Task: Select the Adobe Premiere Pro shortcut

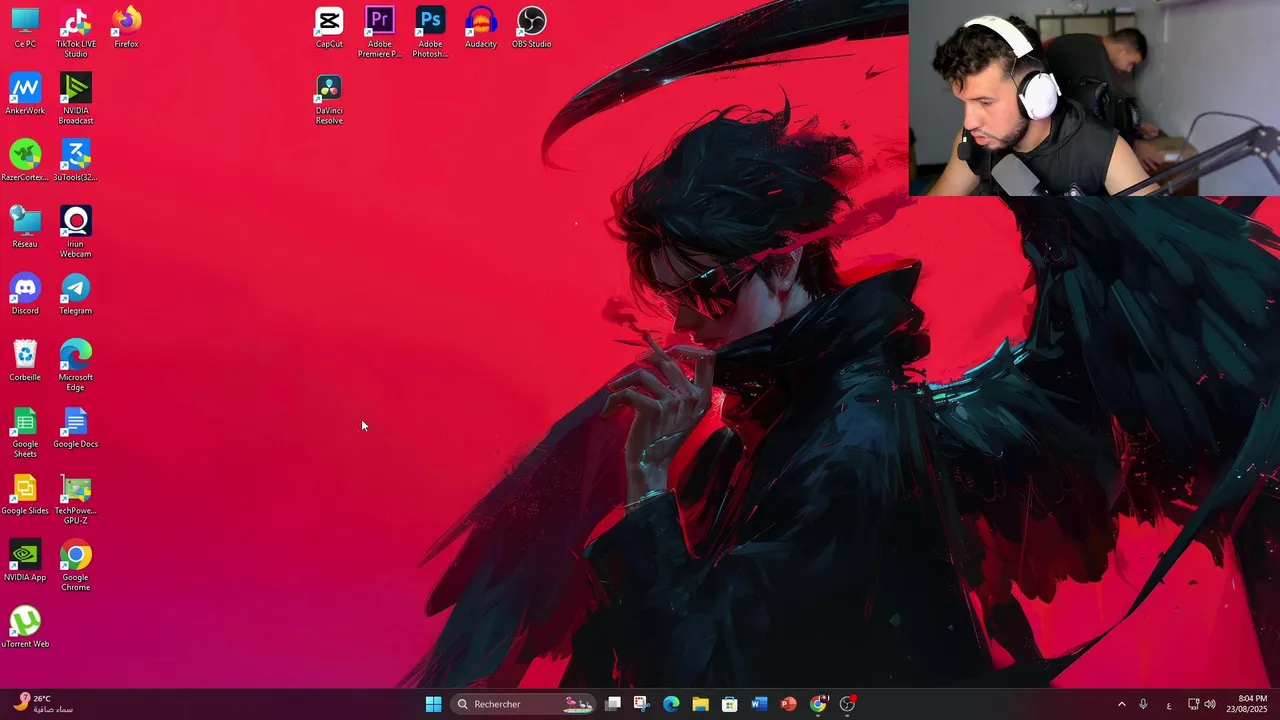Action: tap(380, 32)
